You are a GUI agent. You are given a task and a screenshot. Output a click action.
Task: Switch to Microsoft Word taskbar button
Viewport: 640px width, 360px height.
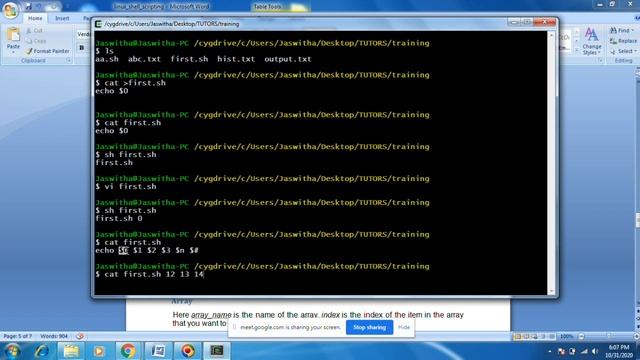(x=158, y=351)
